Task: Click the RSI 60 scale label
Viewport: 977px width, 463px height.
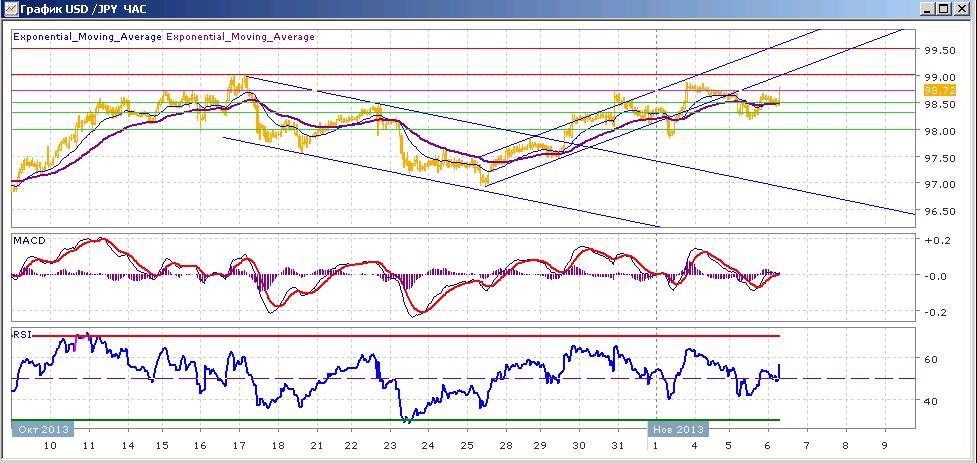Action: pyautogui.click(x=931, y=360)
